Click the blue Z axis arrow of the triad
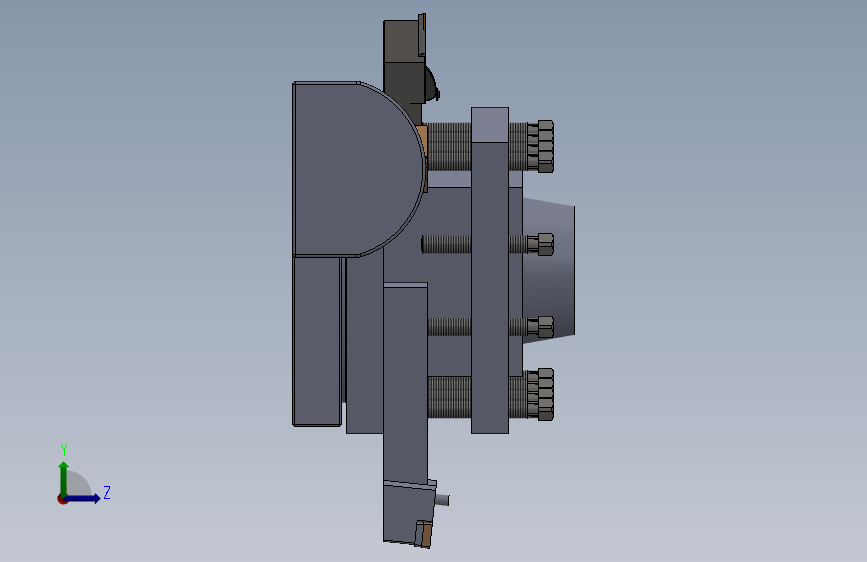The width and height of the screenshot is (867, 562). 83,498
